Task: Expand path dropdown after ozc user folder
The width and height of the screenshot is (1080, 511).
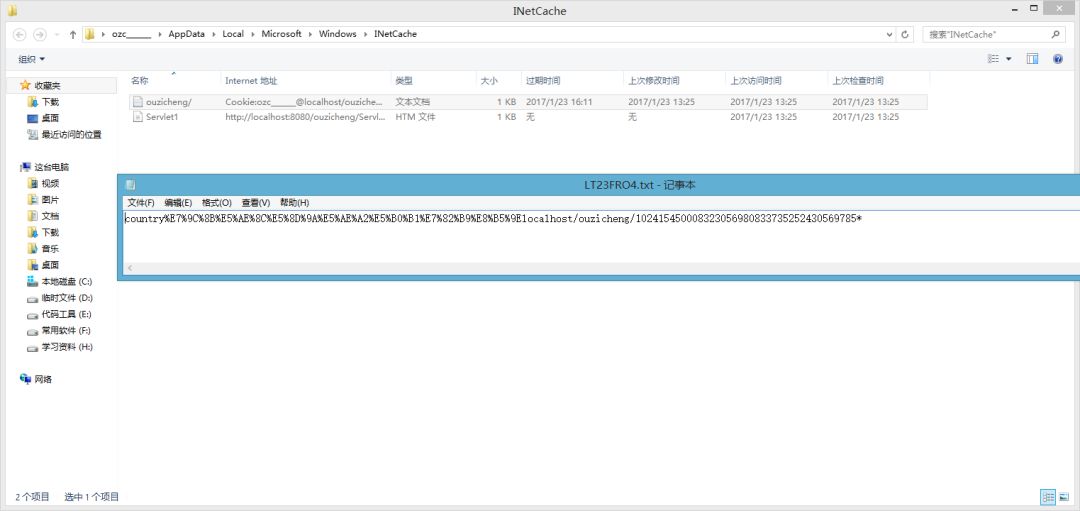Action: [160, 34]
